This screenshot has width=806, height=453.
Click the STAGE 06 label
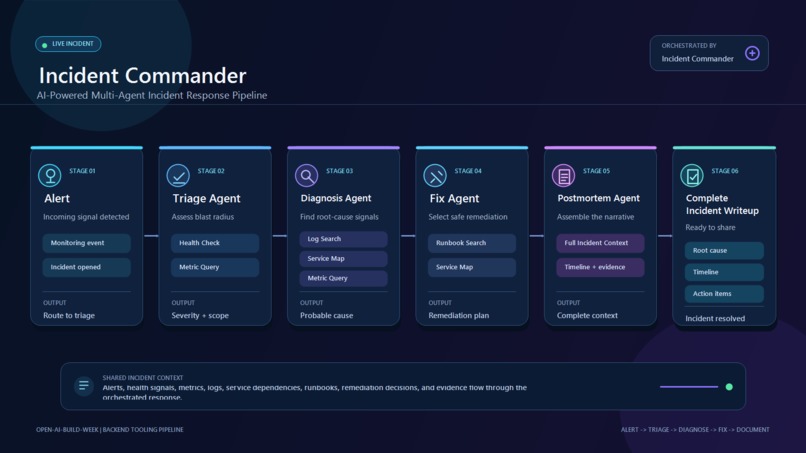[725, 171]
